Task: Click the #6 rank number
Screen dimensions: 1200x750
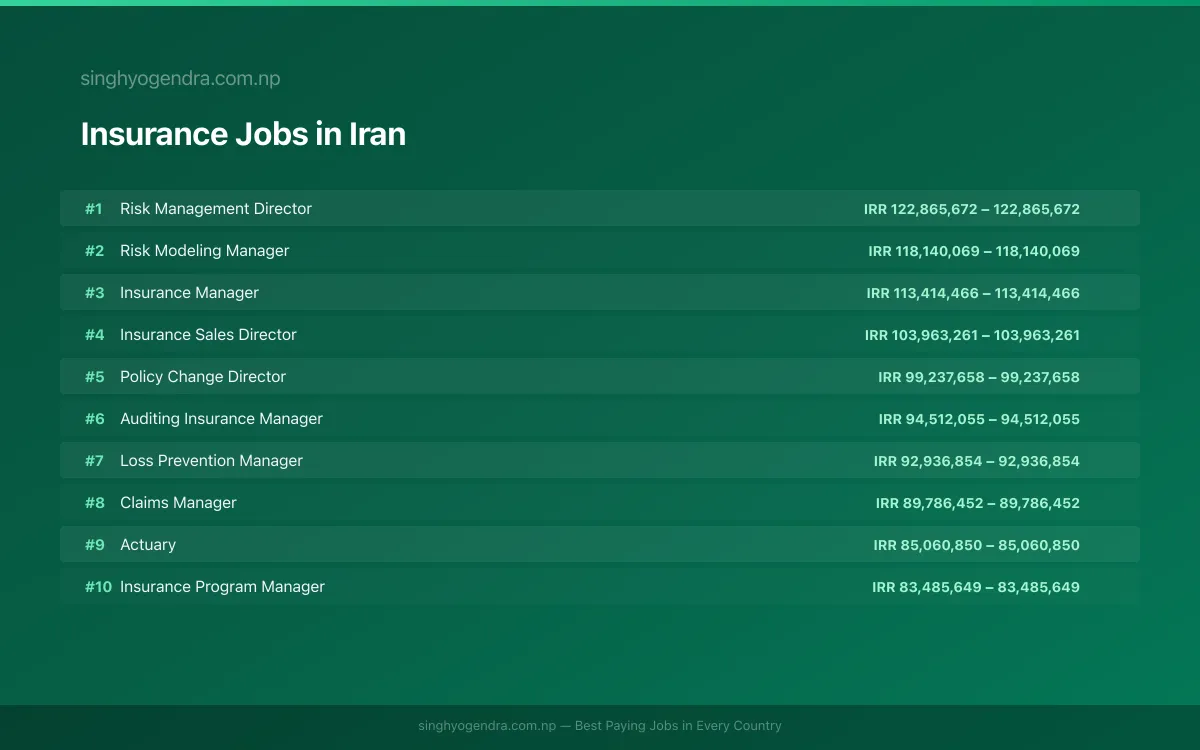Action: (x=94, y=419)
